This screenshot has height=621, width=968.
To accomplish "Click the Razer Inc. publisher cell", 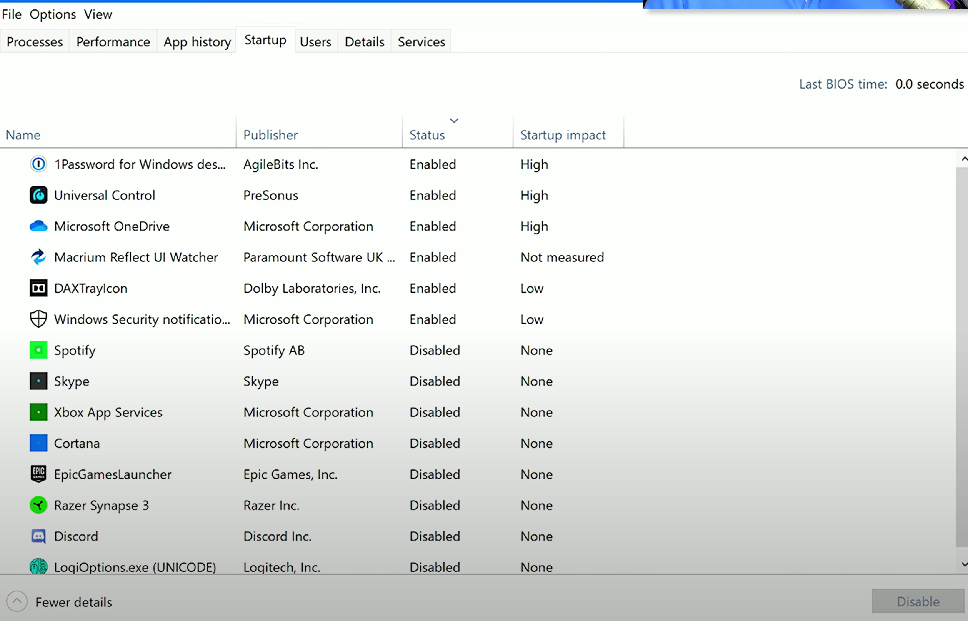I will coord(272,505).
